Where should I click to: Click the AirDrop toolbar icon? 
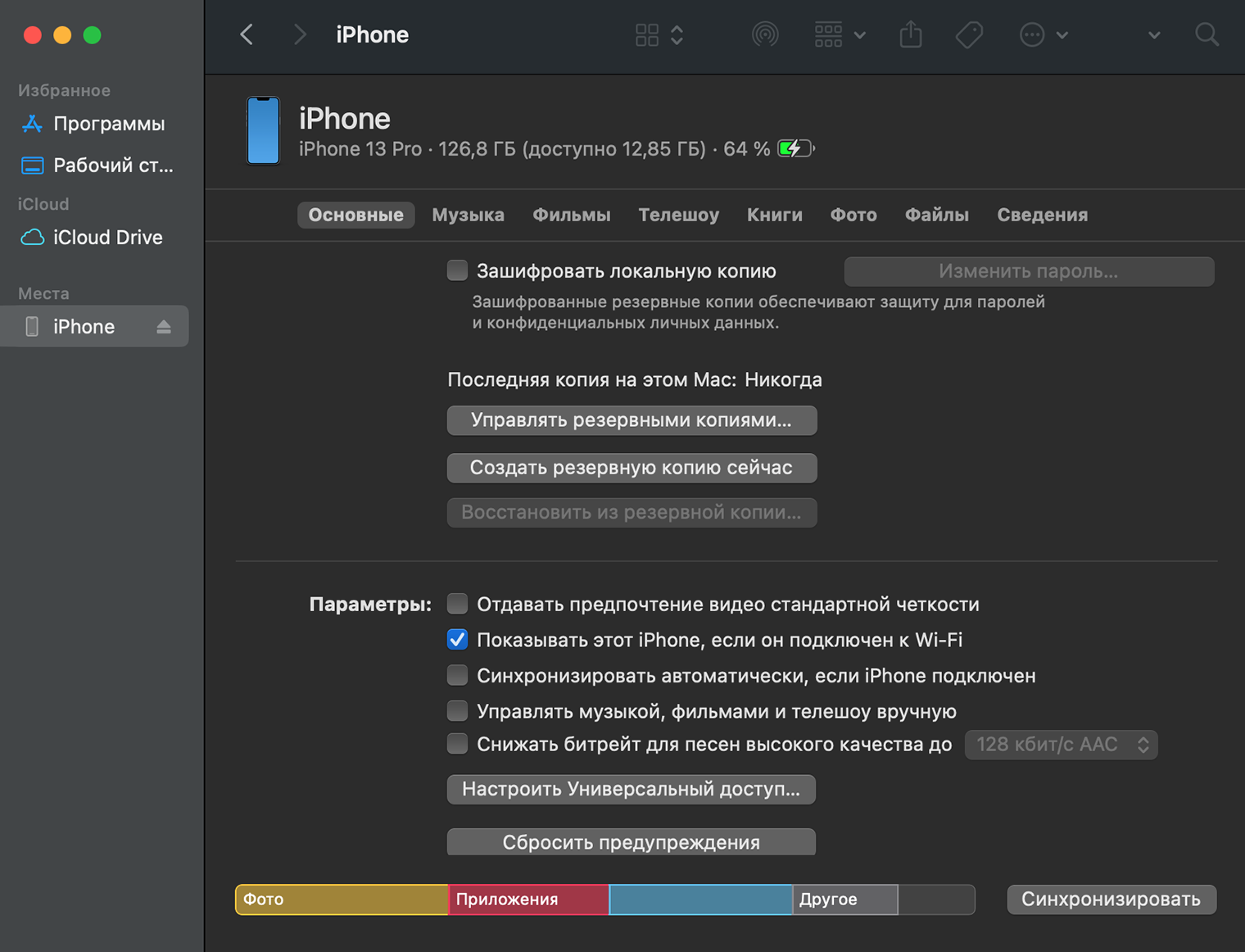(x=765, y=34)
